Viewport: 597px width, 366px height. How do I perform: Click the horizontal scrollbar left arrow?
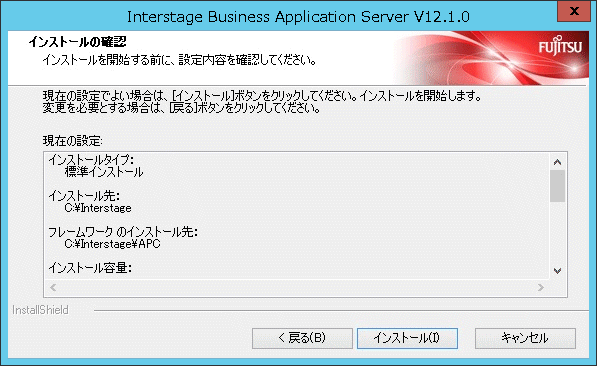pyautogui.click(x=53, y=287)
